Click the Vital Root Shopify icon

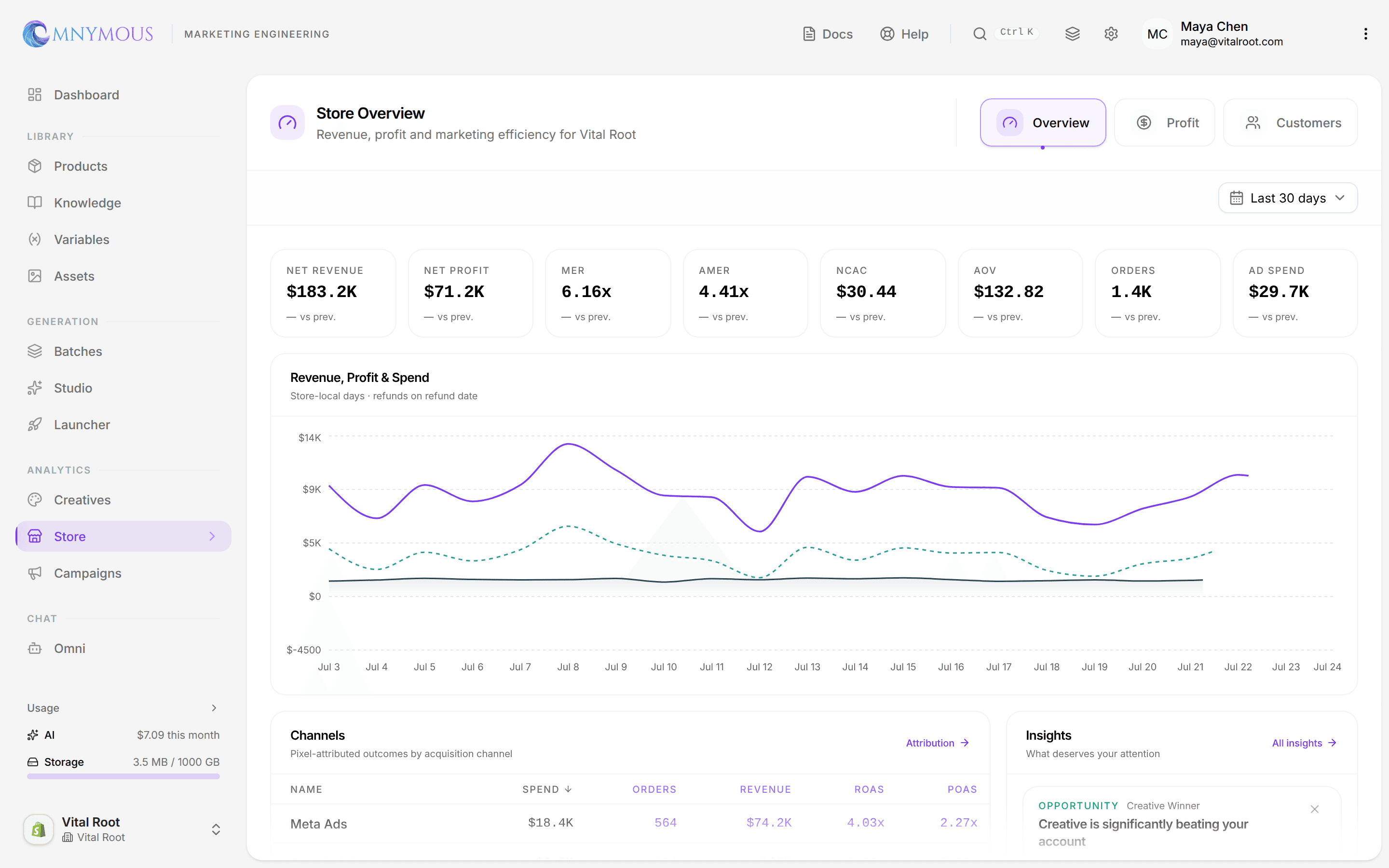pyautogui.click(x=39, y=829)
